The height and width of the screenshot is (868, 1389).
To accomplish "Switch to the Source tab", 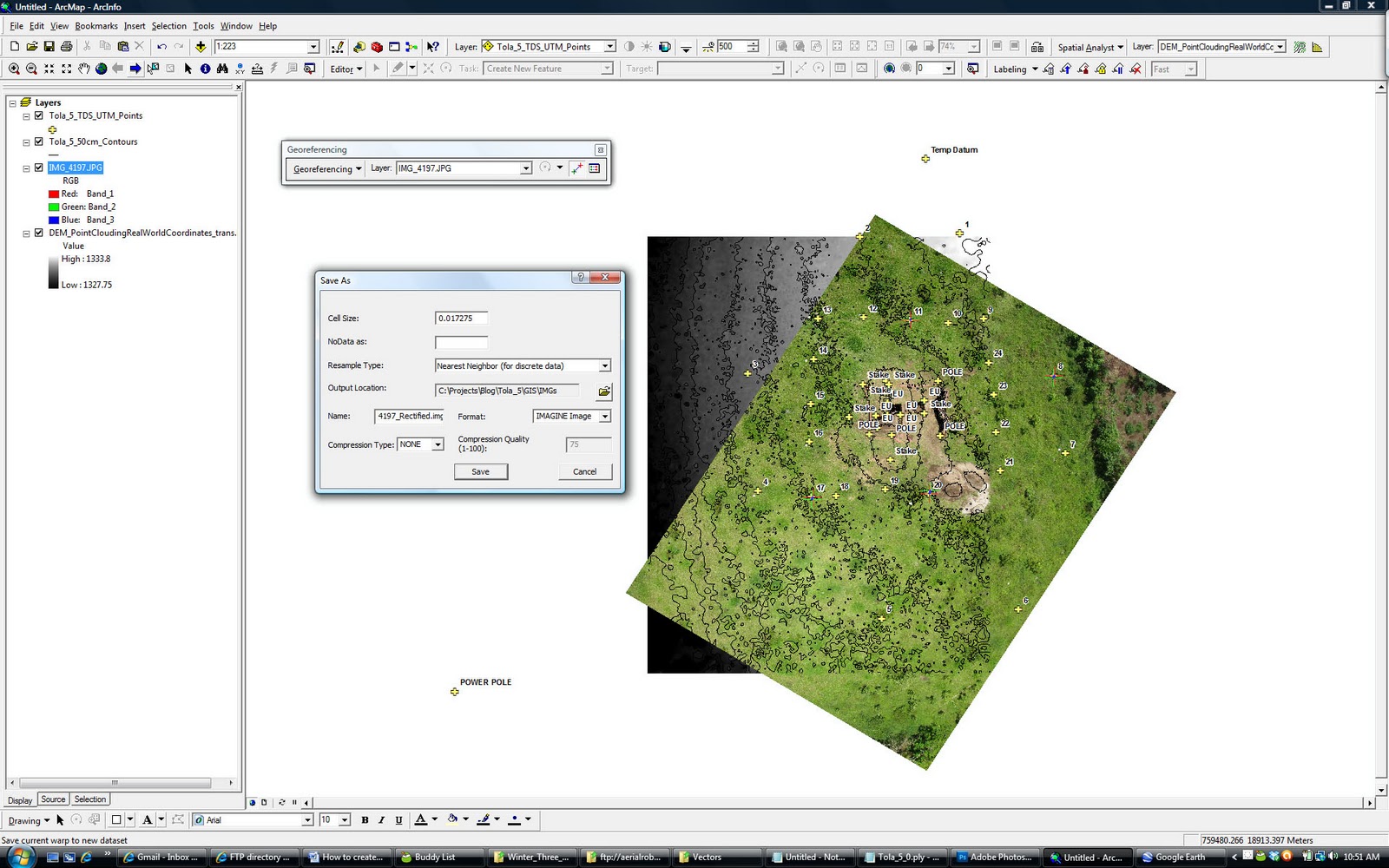I will [x=53, y=799].
